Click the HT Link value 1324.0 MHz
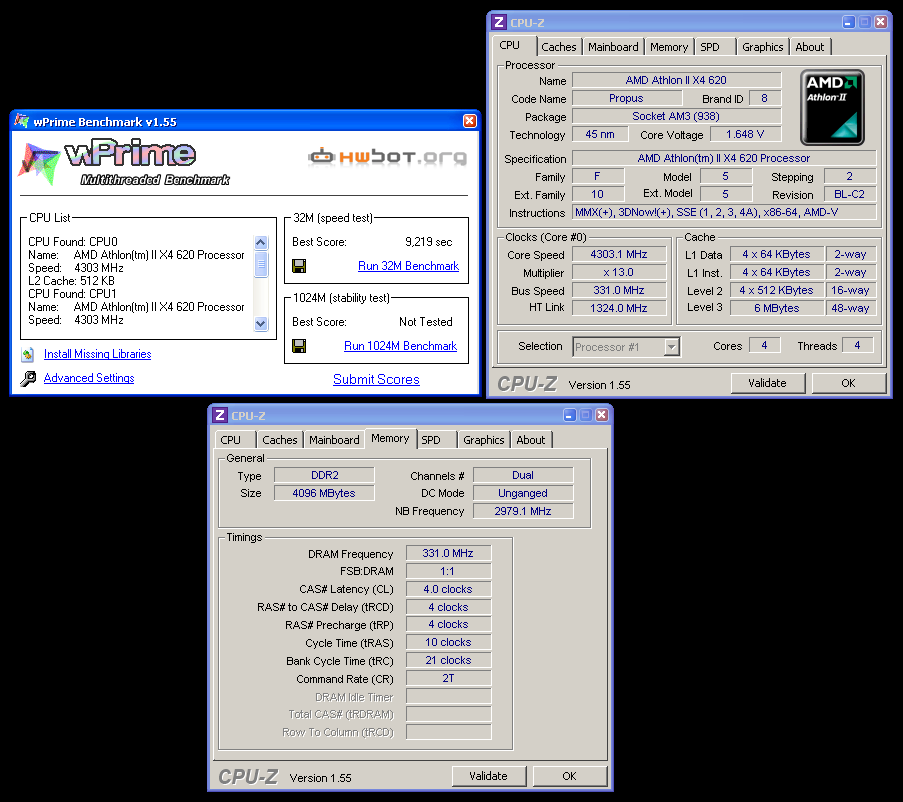Image resolution: width=903 pixels, height=802 pixels. (619, 308)
